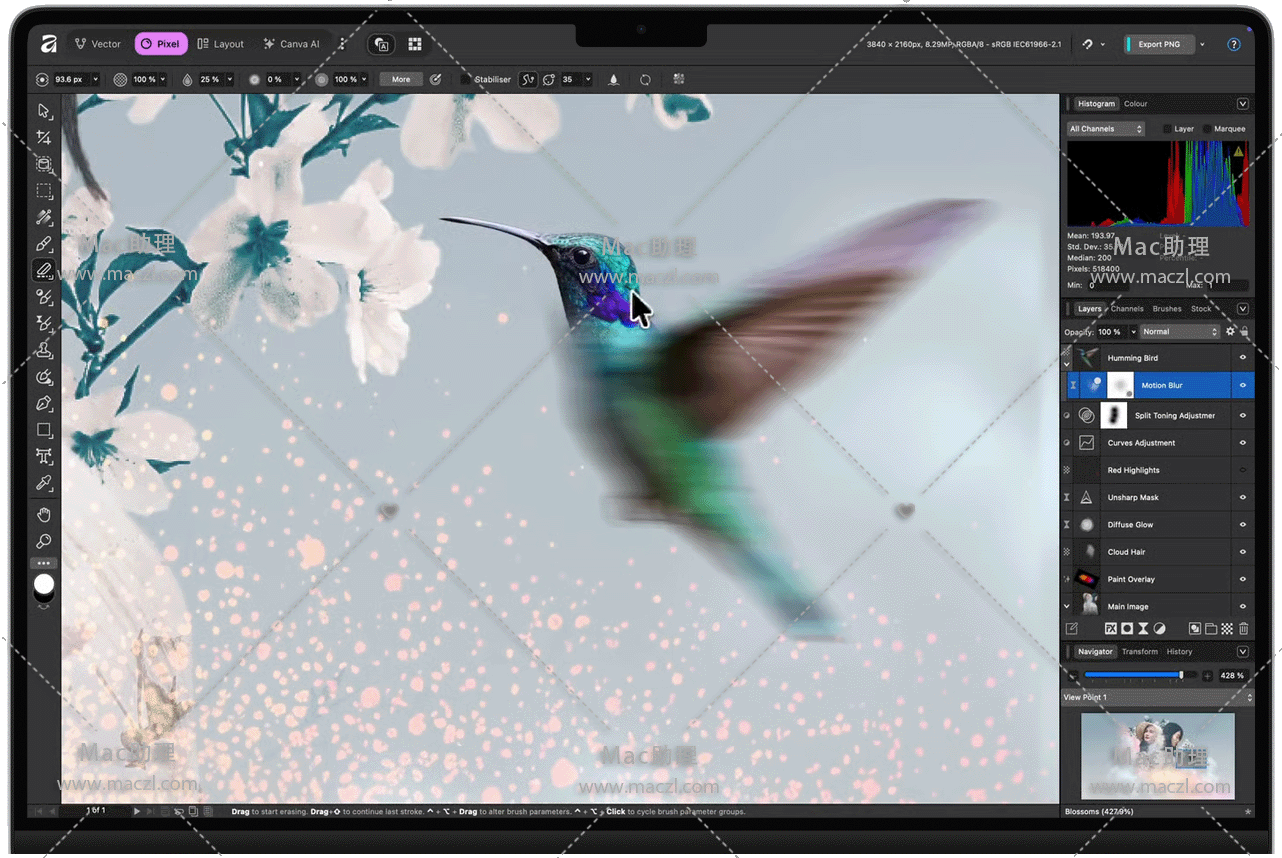Select the Red Highlights layer
This screenshot has width=1282, height=858.
click(1158, 470)
